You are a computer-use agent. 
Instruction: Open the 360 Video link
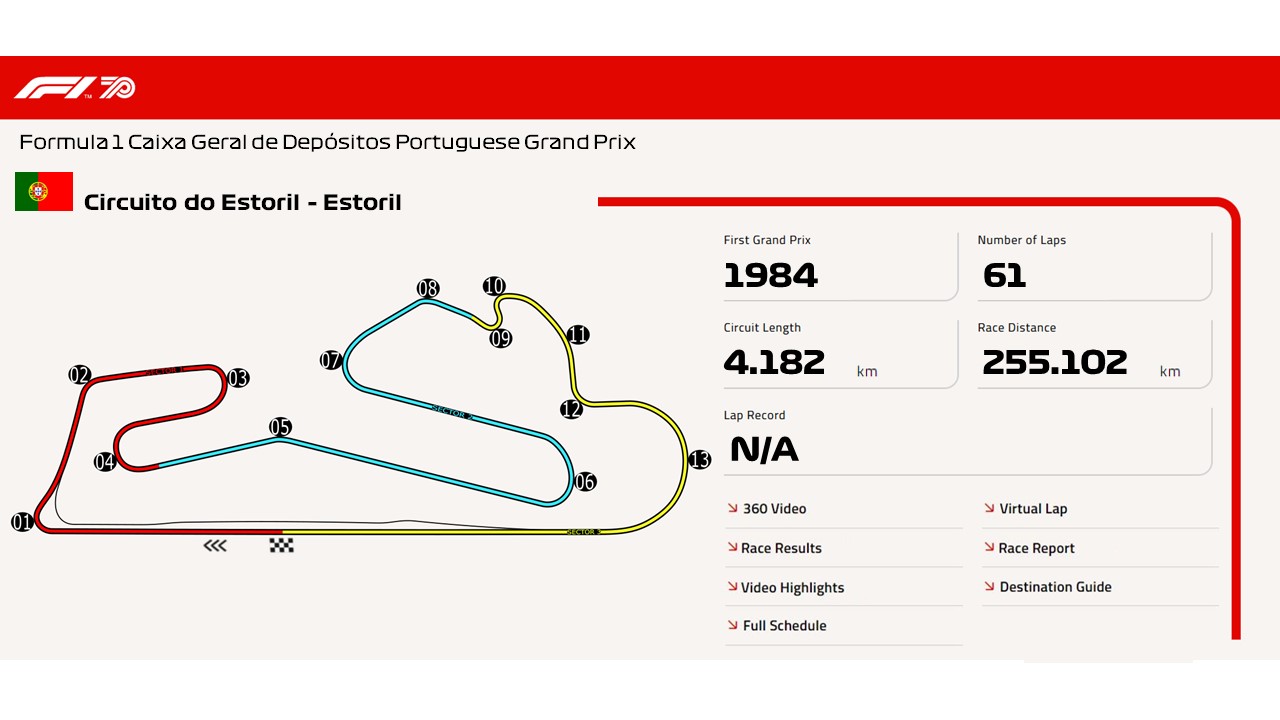tap(774, 509)
